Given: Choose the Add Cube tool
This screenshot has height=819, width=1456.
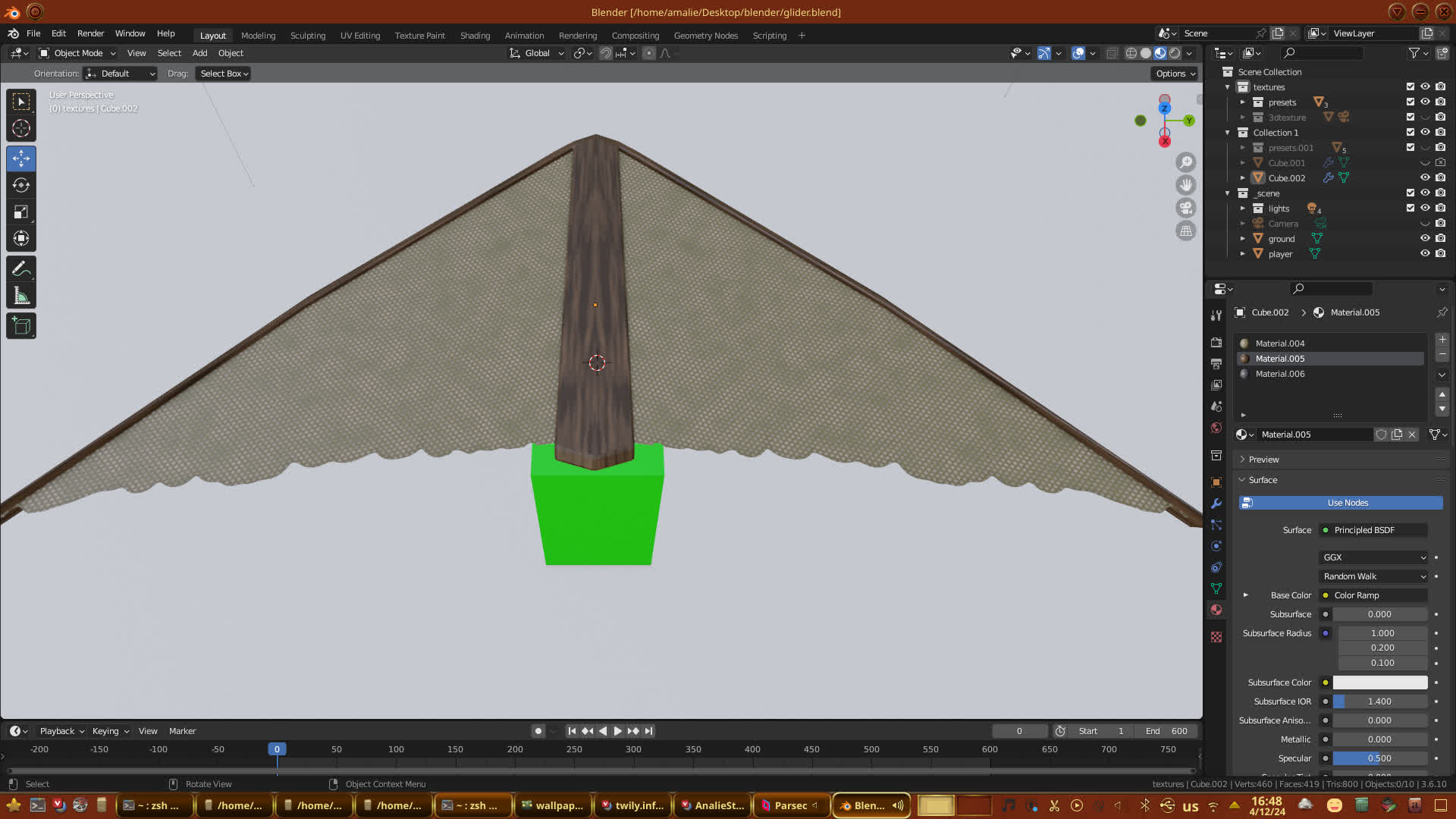Looking at the screenshot, I should 21,326.
